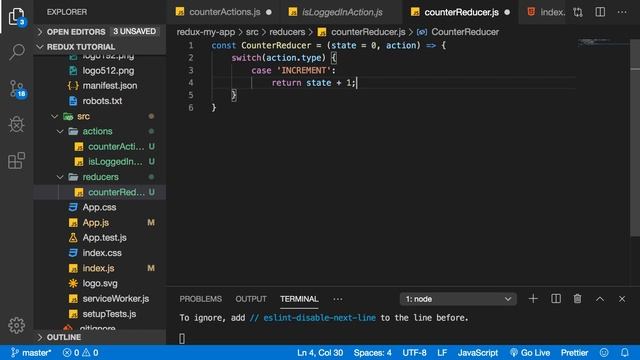Click Go Live in the status bar
This screenshot has width=640, height=360.
point(530,353)
